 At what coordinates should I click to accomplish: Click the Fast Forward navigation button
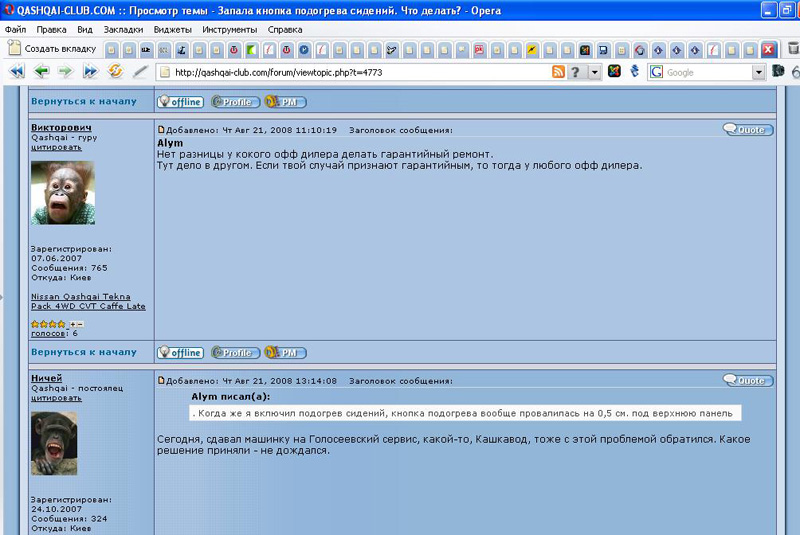(x=90, y=72)
